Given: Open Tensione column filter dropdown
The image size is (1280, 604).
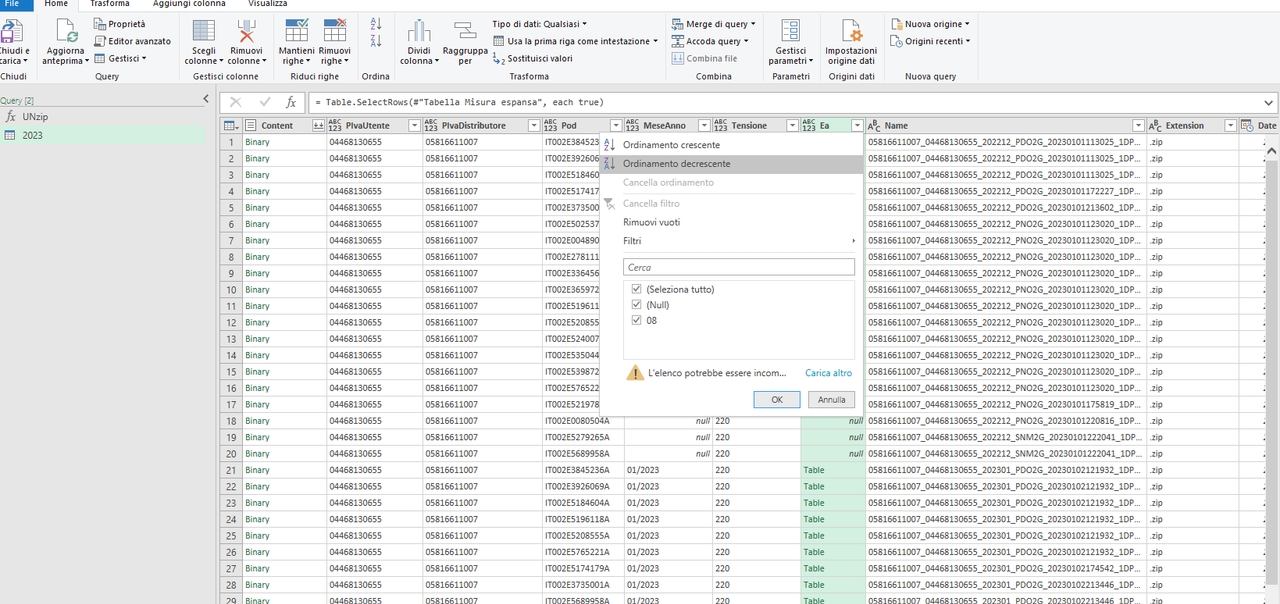Looking at the screenshot, I should [793, 126].
